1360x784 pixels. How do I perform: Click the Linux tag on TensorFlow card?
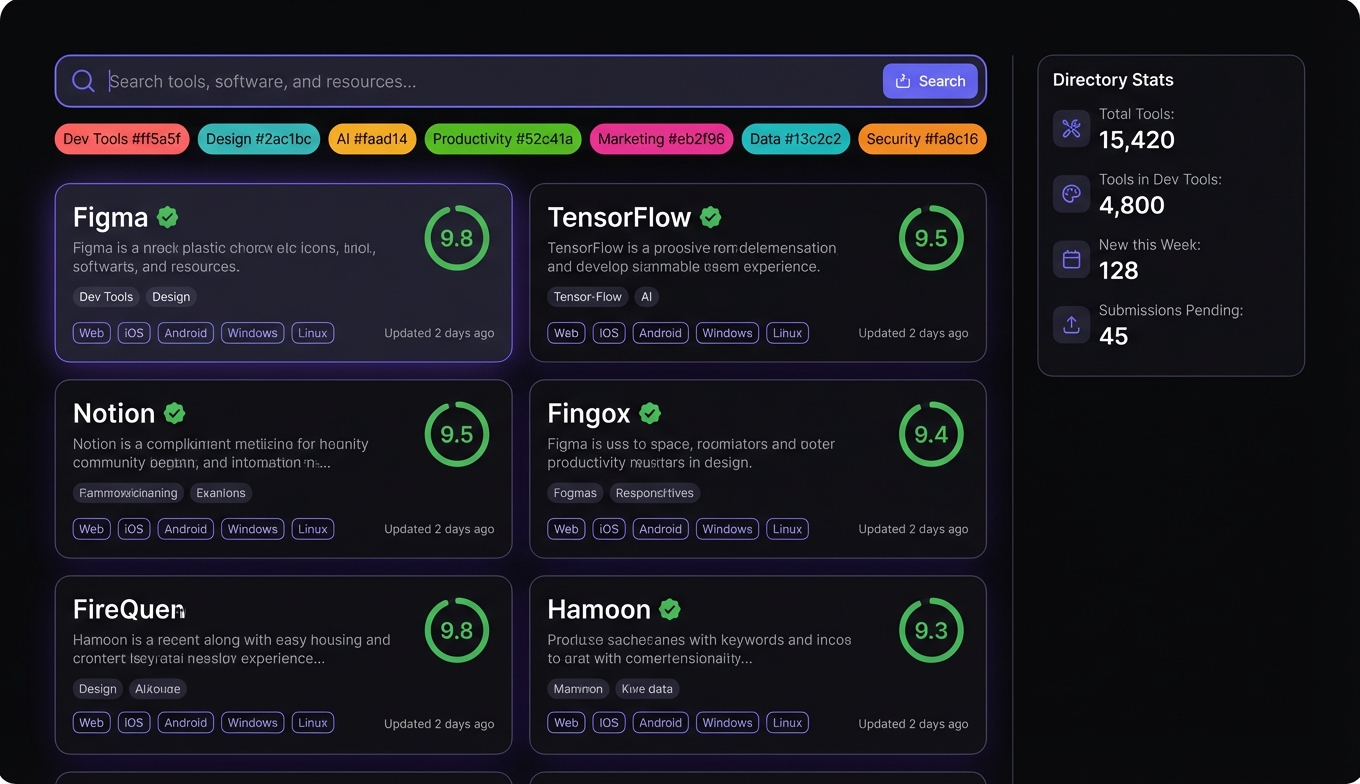[x=787, y=333]
